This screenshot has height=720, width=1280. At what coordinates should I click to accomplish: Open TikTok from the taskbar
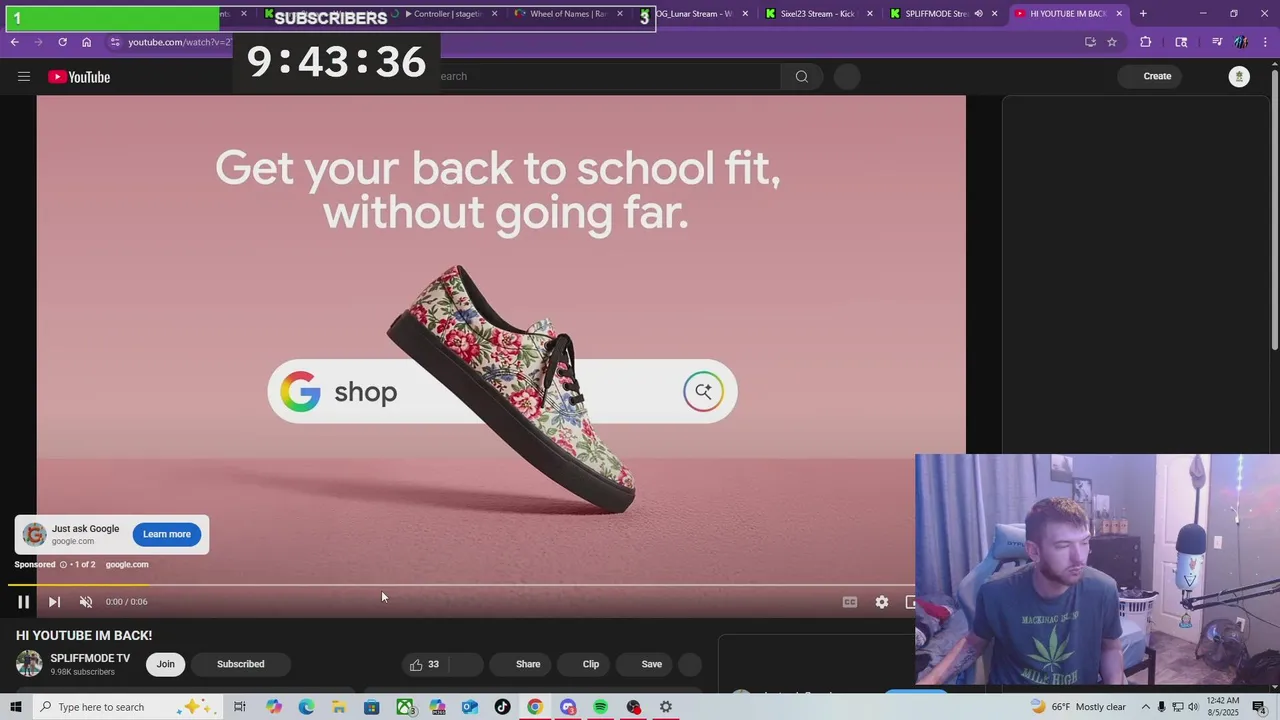point(502,707)
